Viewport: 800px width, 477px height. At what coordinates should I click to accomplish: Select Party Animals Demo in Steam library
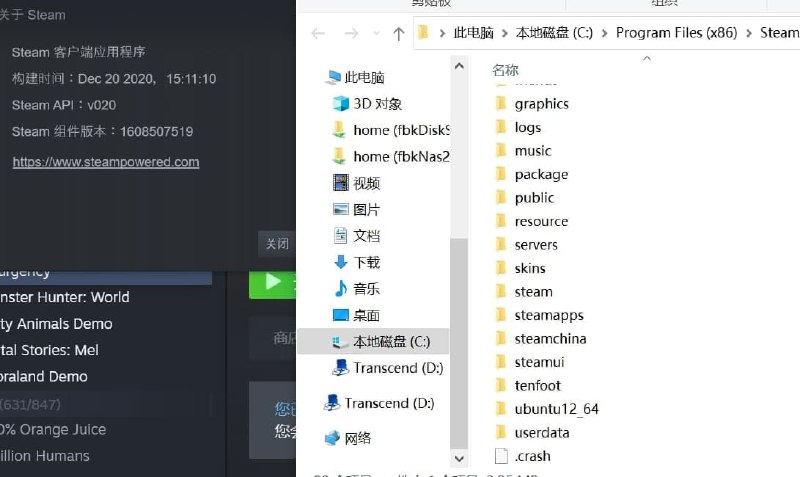point(56,324)
